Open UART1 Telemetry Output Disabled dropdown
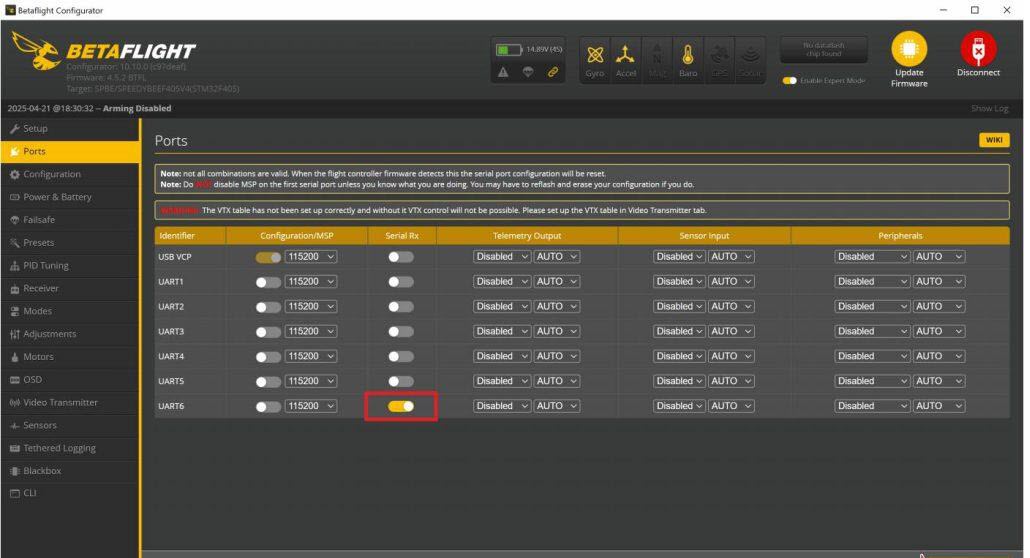The width and height of the screenshot is (1030, 558). pyautogui.click(x=501, y=281)
